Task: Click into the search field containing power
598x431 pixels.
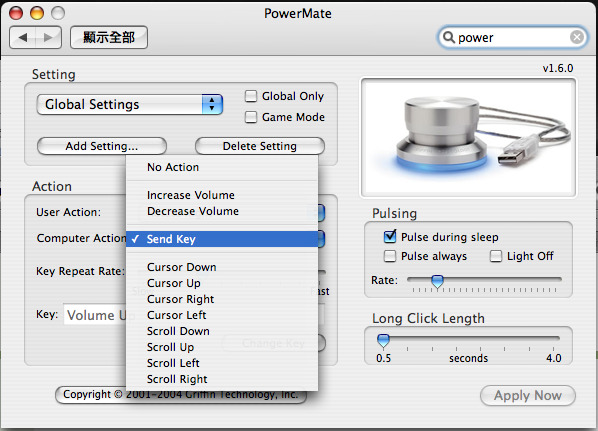Action: pyautogui.click(x=513, y=37)
